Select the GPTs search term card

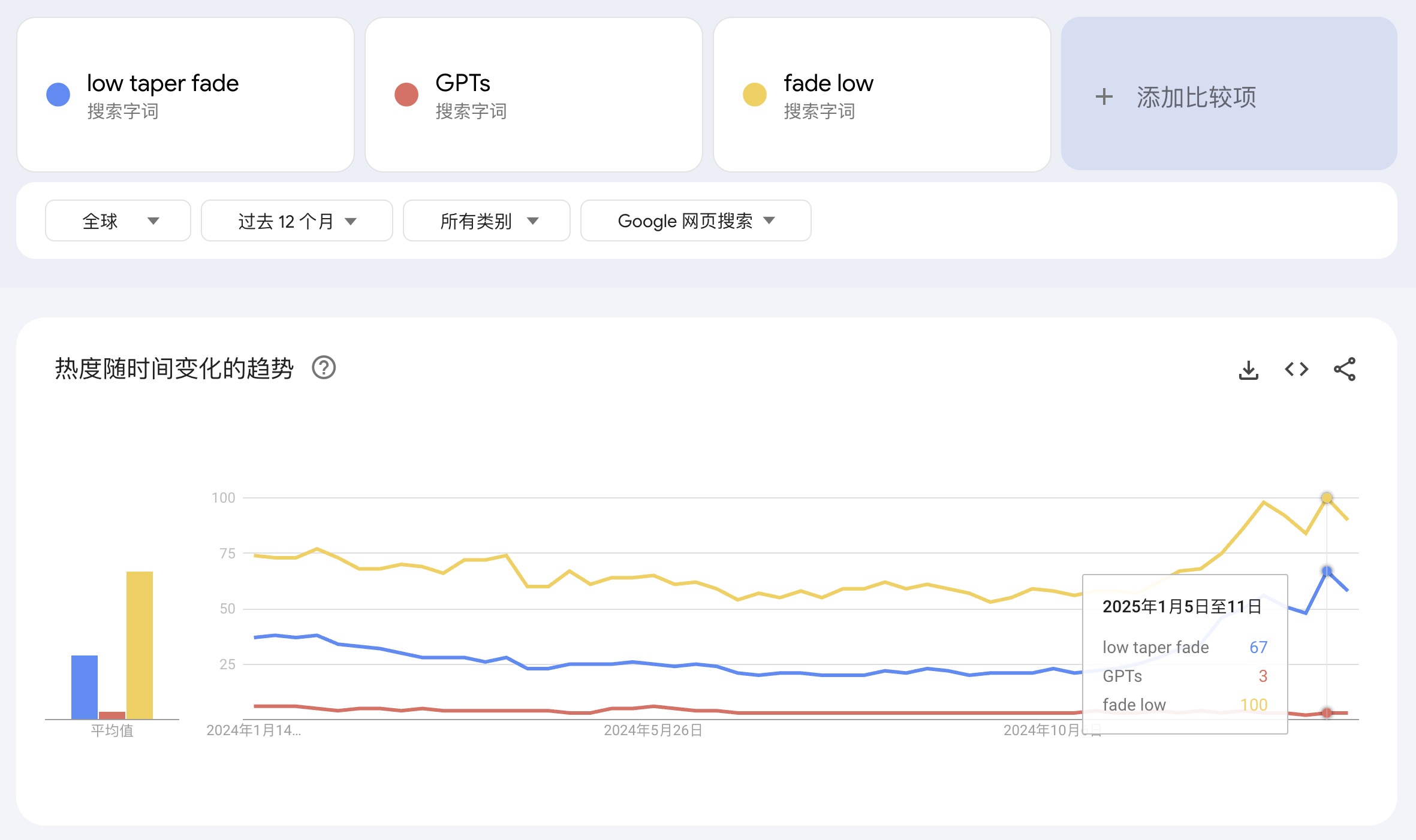[x=534, y=95]
